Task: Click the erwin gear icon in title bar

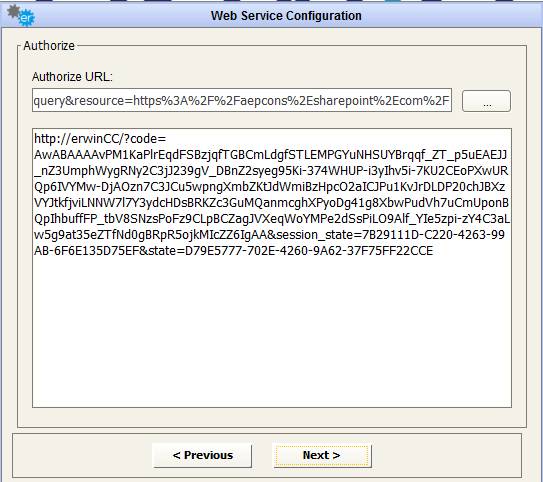Action: pos(21,15)
